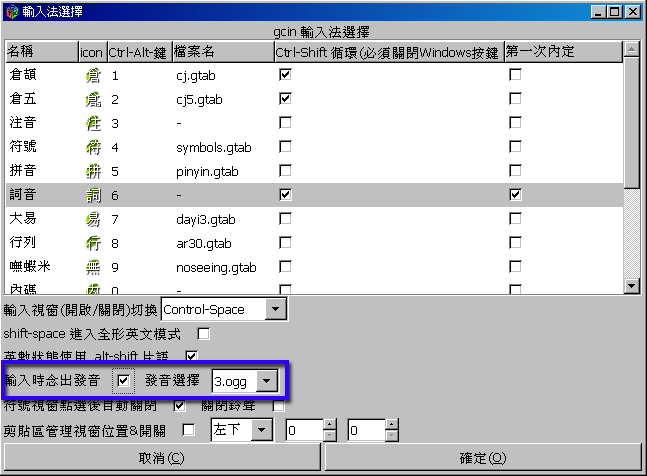
Task: Disable Ctrl-Shift cycling for cj.gtab
Action: tap(285, 75)
